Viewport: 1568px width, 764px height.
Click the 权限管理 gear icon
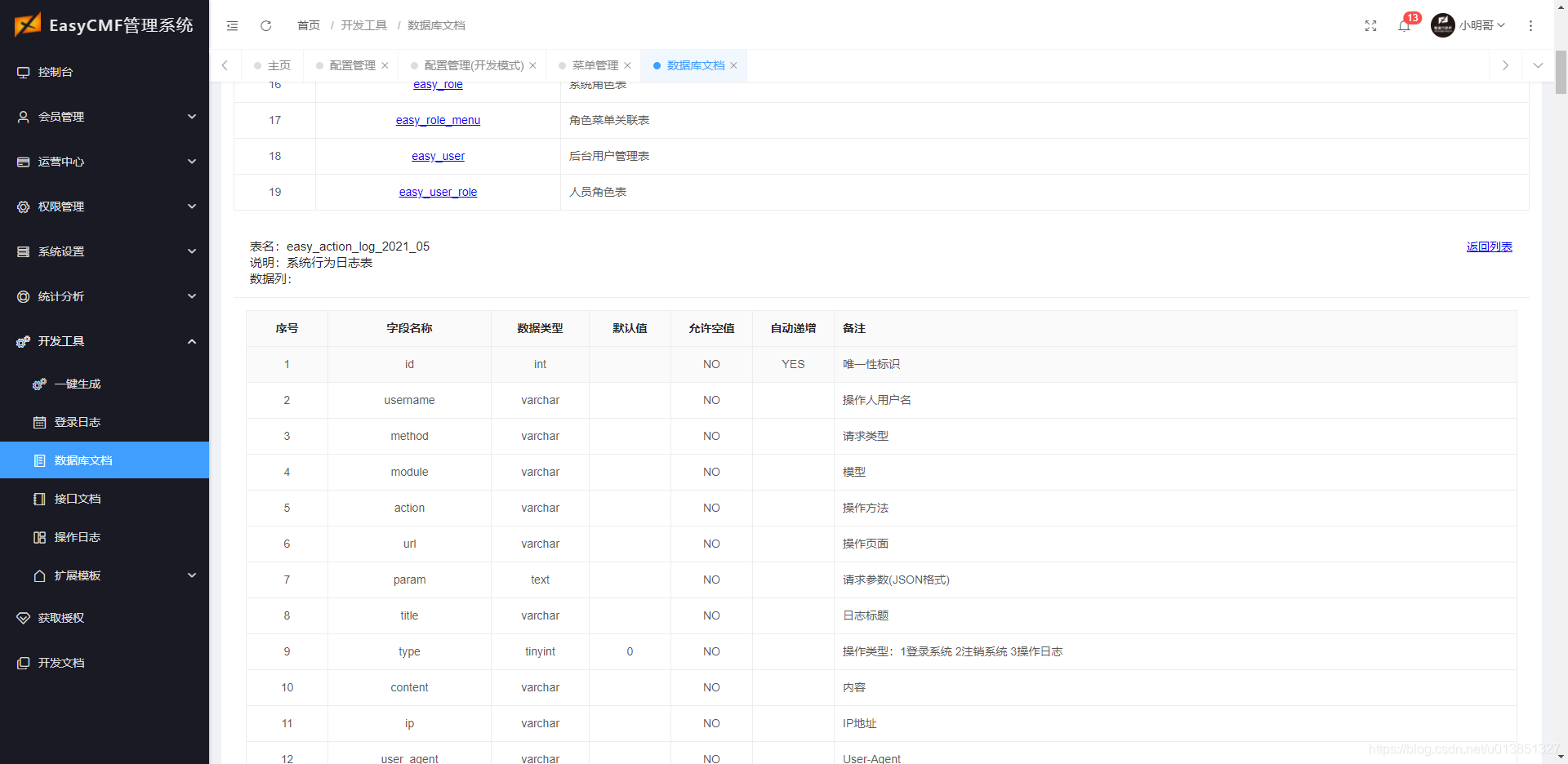23,207
